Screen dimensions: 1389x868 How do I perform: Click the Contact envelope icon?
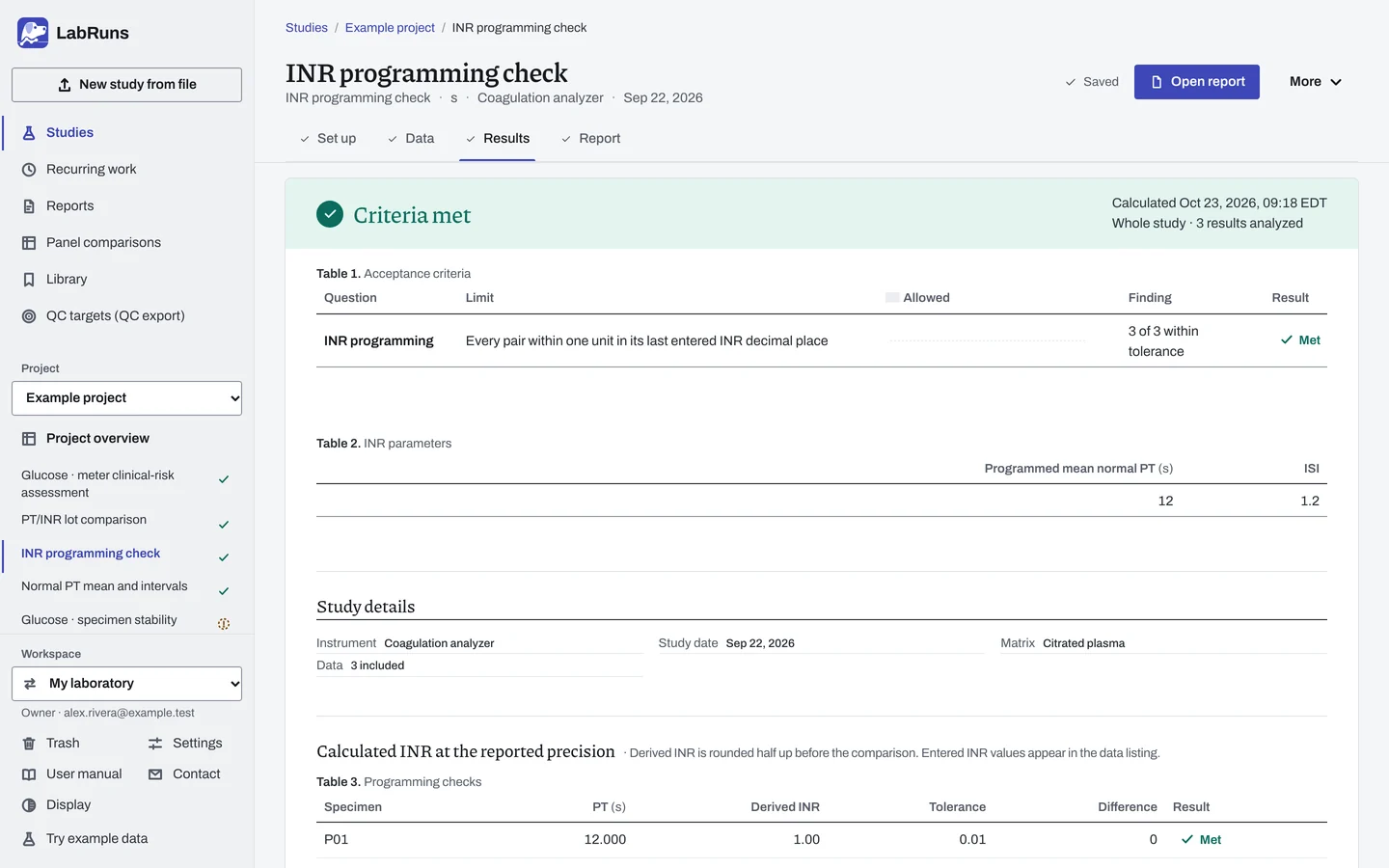155,774
